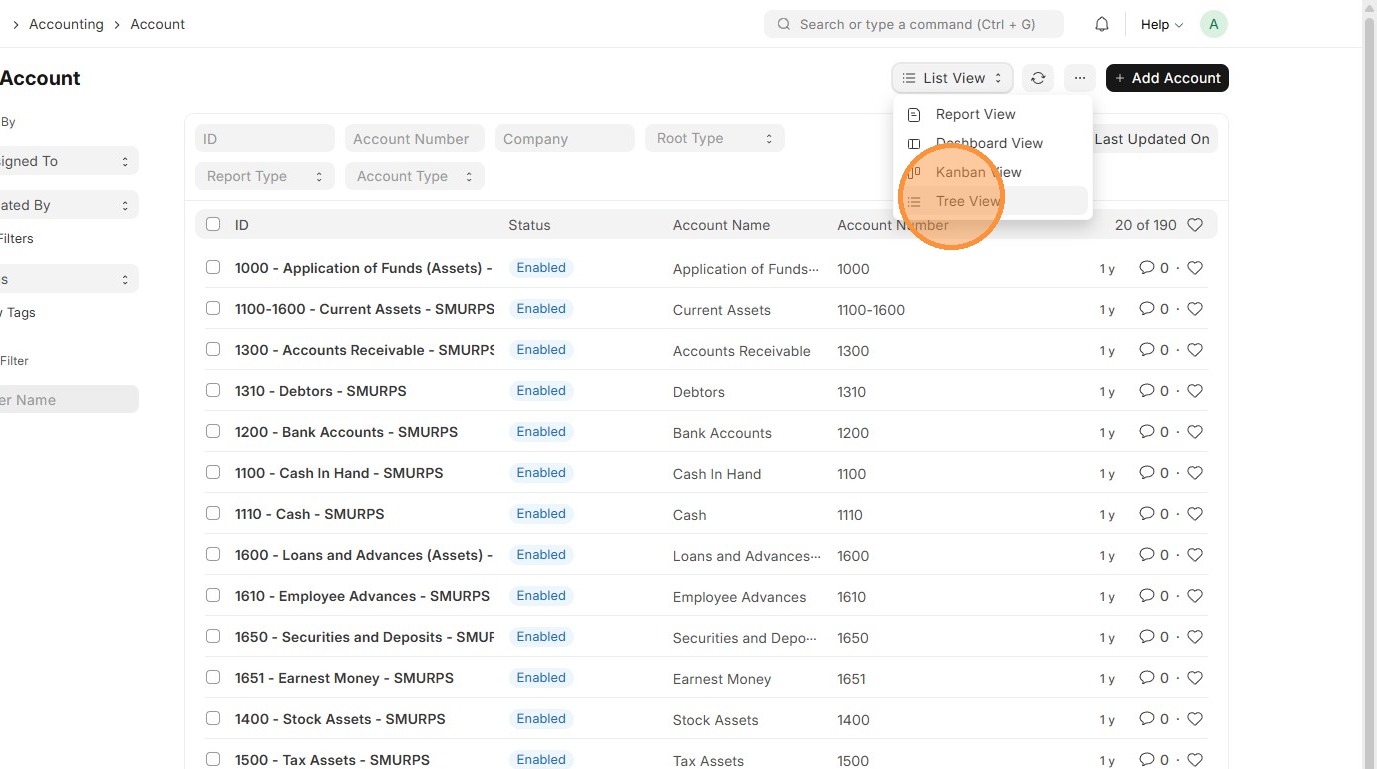Click the Account breadcrumb link
This screenshot has height=769, width=1377.
[x=158, y=24]
